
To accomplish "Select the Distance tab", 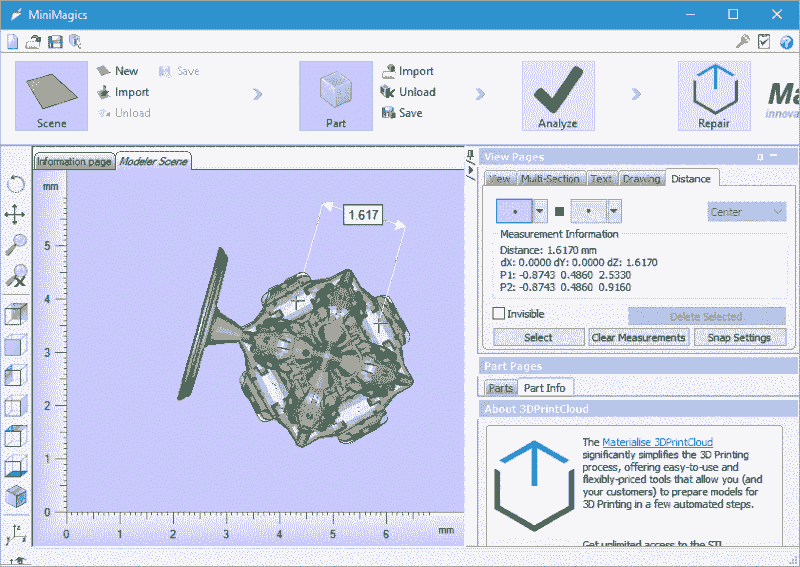I will pos(691,179).
